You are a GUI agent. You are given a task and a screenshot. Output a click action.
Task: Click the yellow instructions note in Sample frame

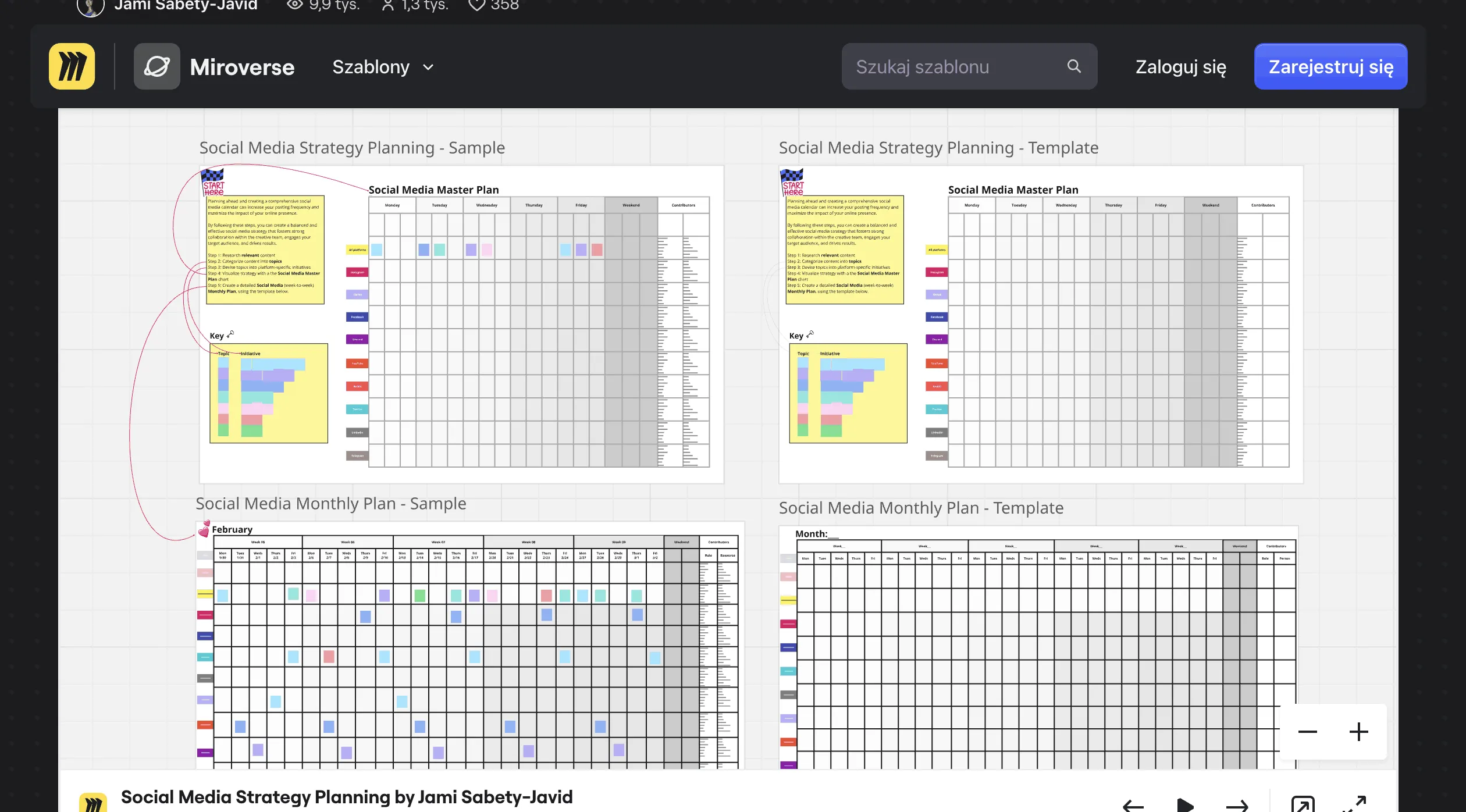tap(265, 250)
